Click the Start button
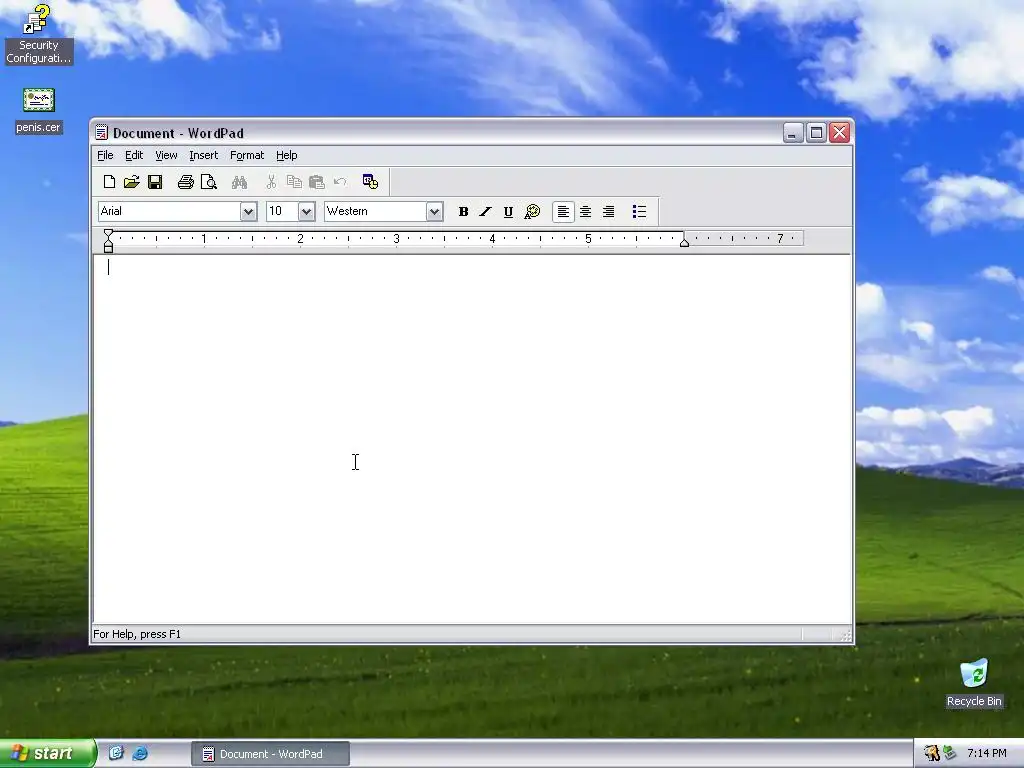This screenshot has height=768, width=1024. click(48, 754)
